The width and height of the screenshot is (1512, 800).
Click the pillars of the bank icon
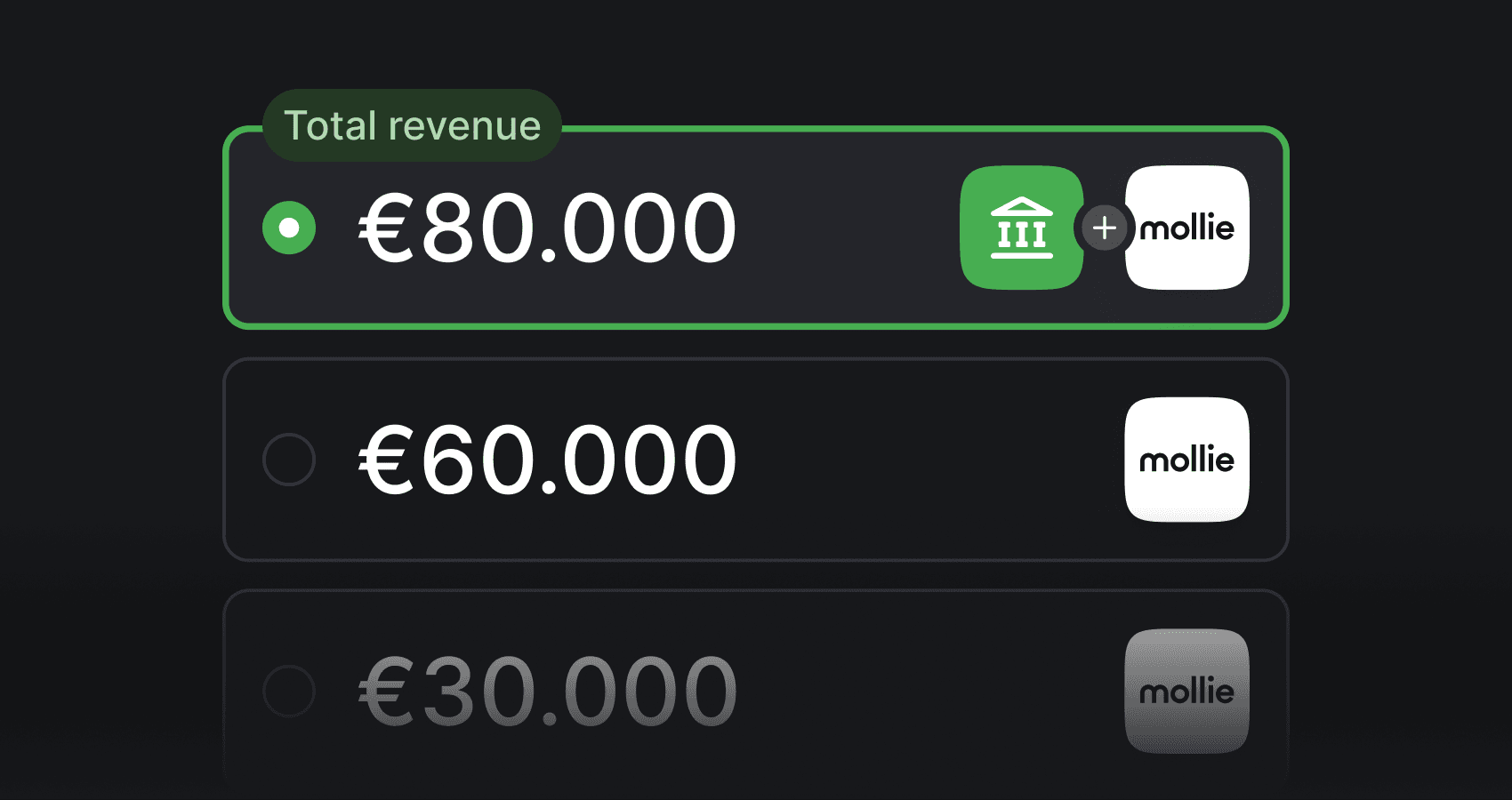[1022, 235]
